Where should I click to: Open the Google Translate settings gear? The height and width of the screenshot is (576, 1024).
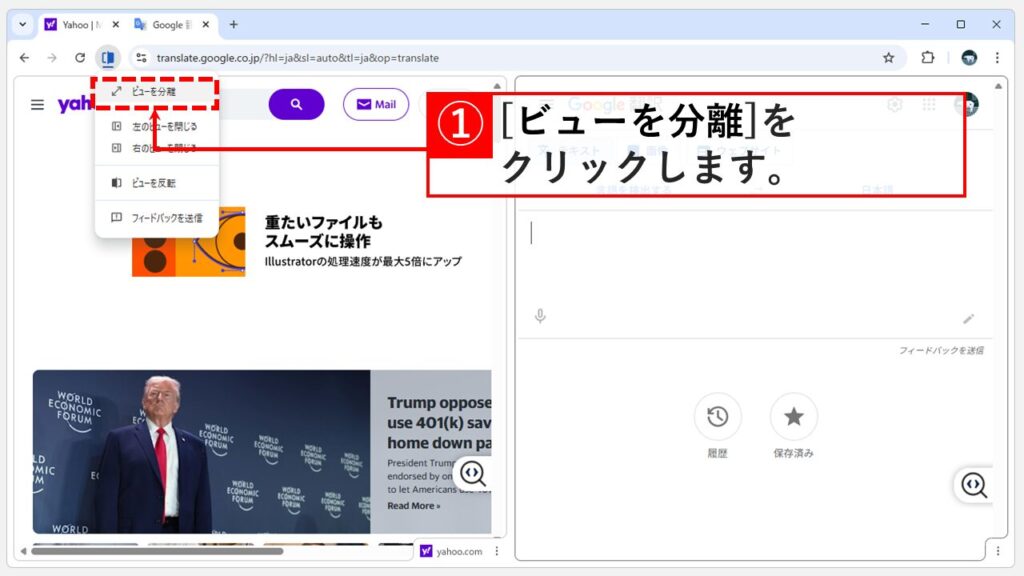(x=895, y=104)
